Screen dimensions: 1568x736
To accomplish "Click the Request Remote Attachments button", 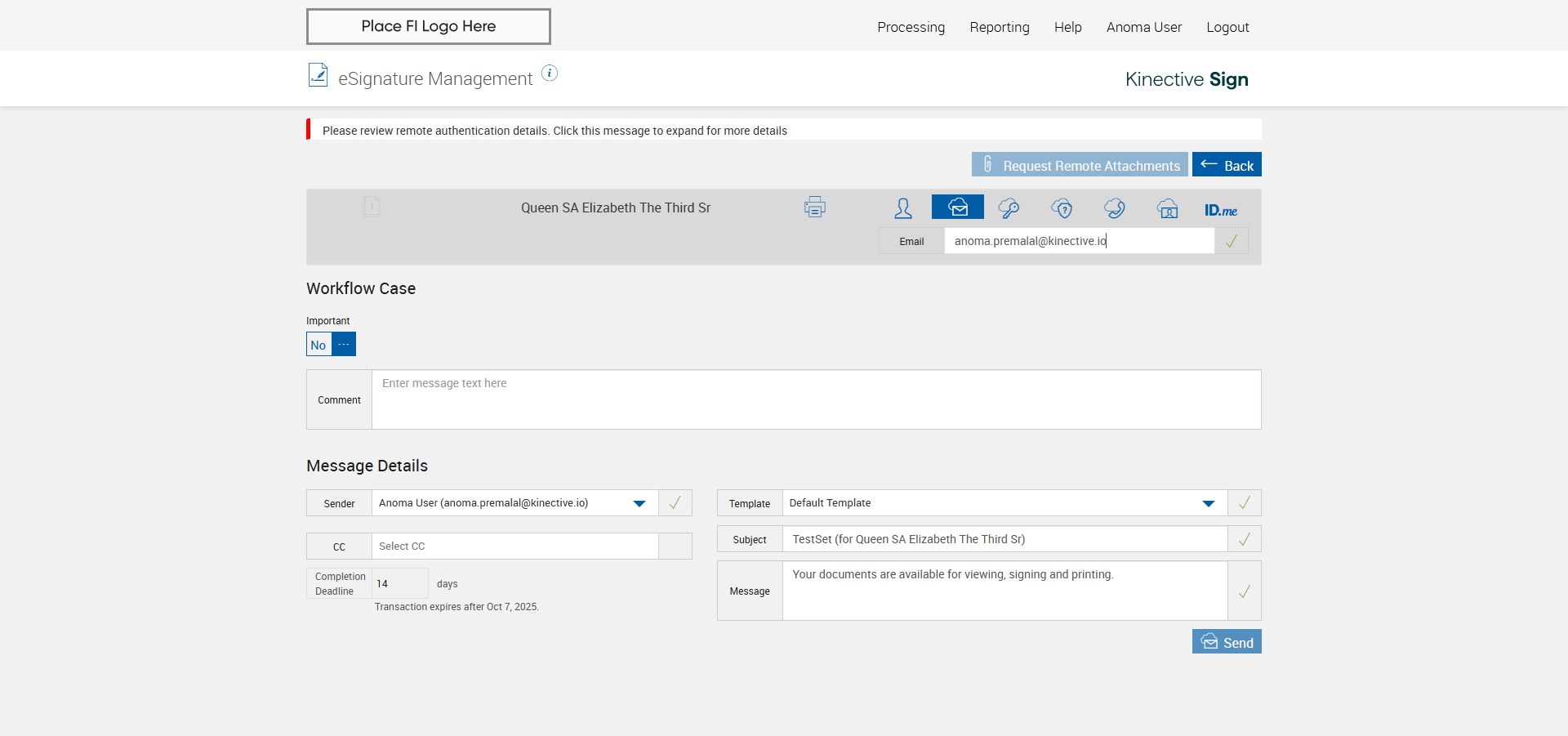I will pyautogui.click(x=1080, y=165).
